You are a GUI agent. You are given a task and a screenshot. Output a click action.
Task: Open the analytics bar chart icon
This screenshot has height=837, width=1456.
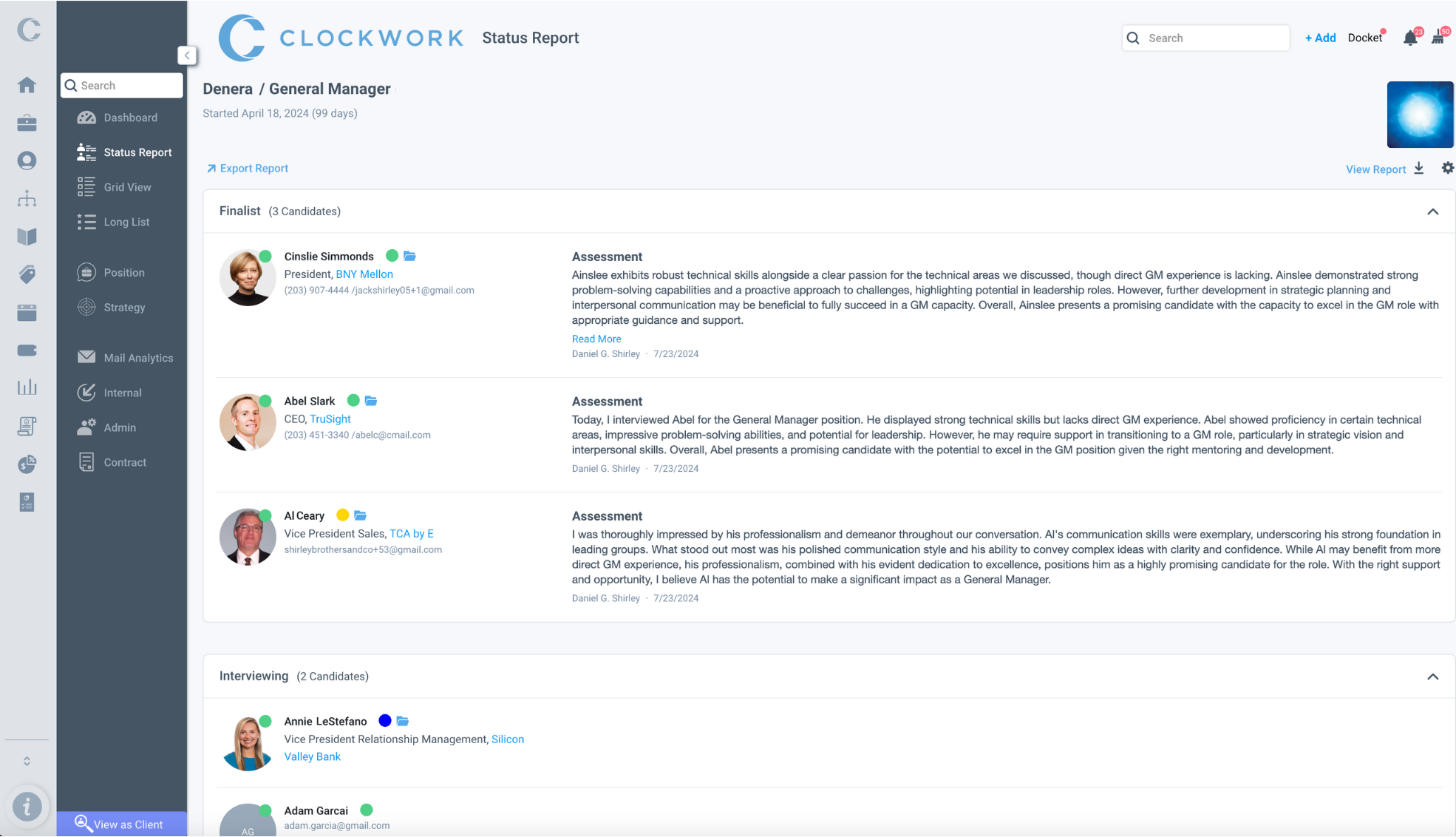pyautogui.click(x=27, y=387)
